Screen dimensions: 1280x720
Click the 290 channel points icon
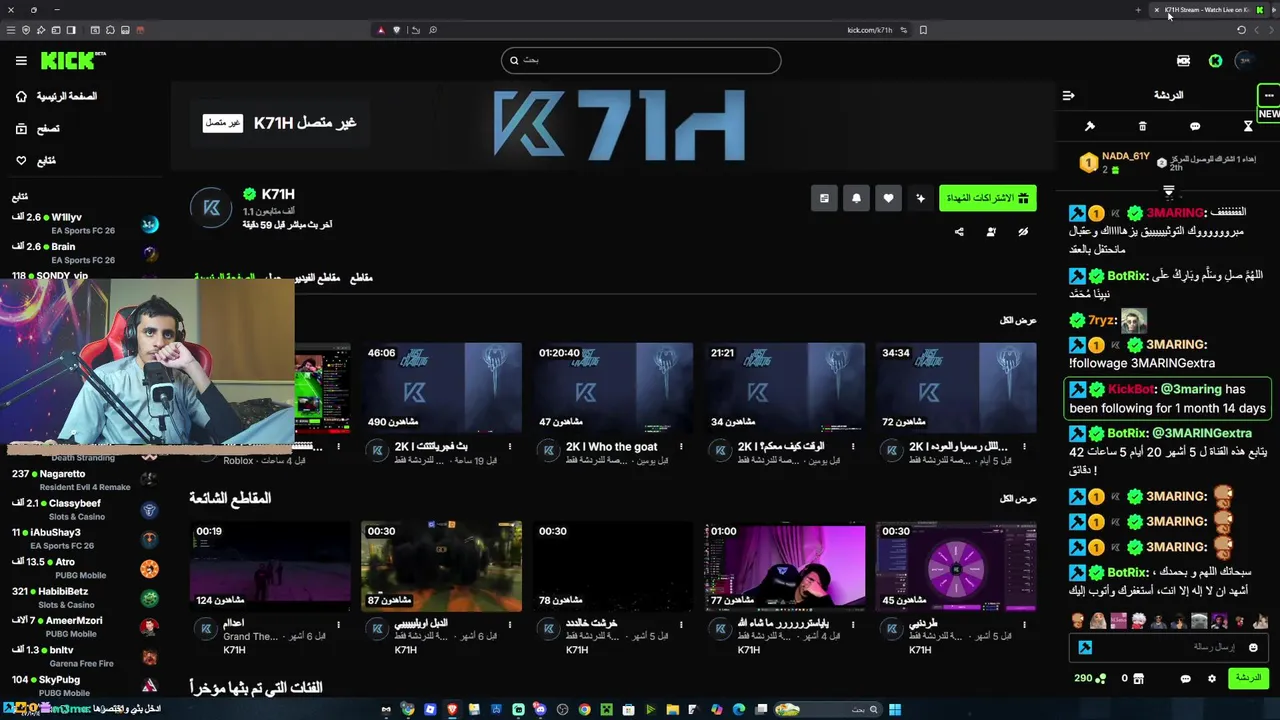coord(1101,679)
